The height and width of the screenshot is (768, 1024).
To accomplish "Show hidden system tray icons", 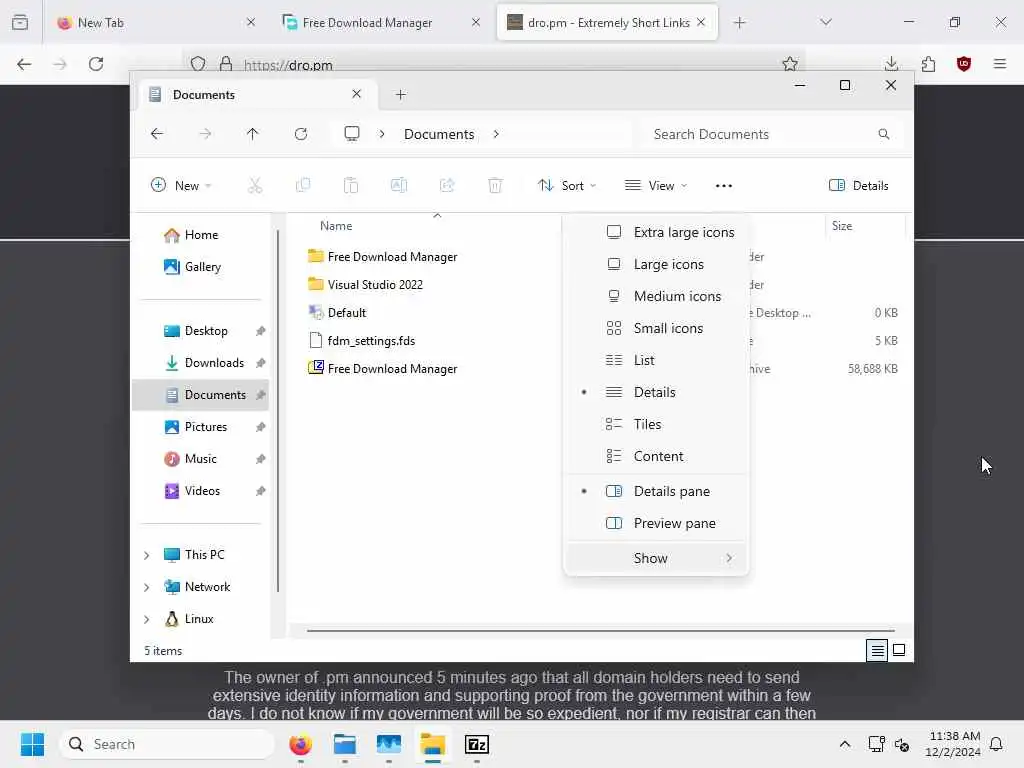I will [844, 744].
